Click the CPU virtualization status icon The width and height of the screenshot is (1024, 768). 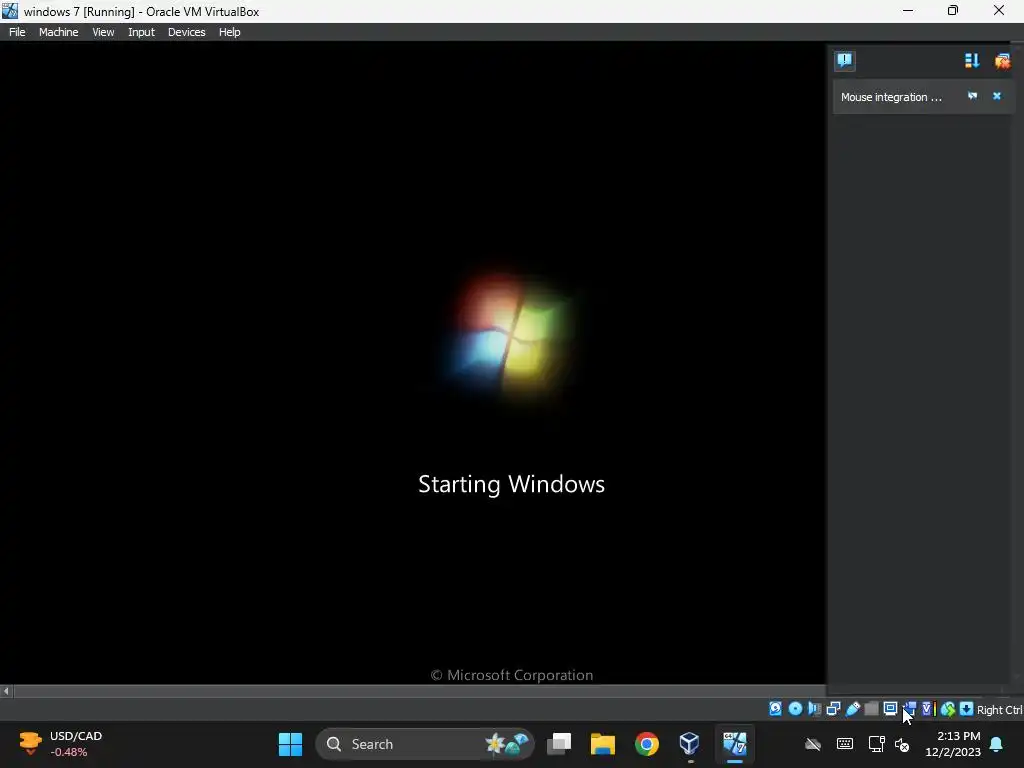(x=929, y=709)
